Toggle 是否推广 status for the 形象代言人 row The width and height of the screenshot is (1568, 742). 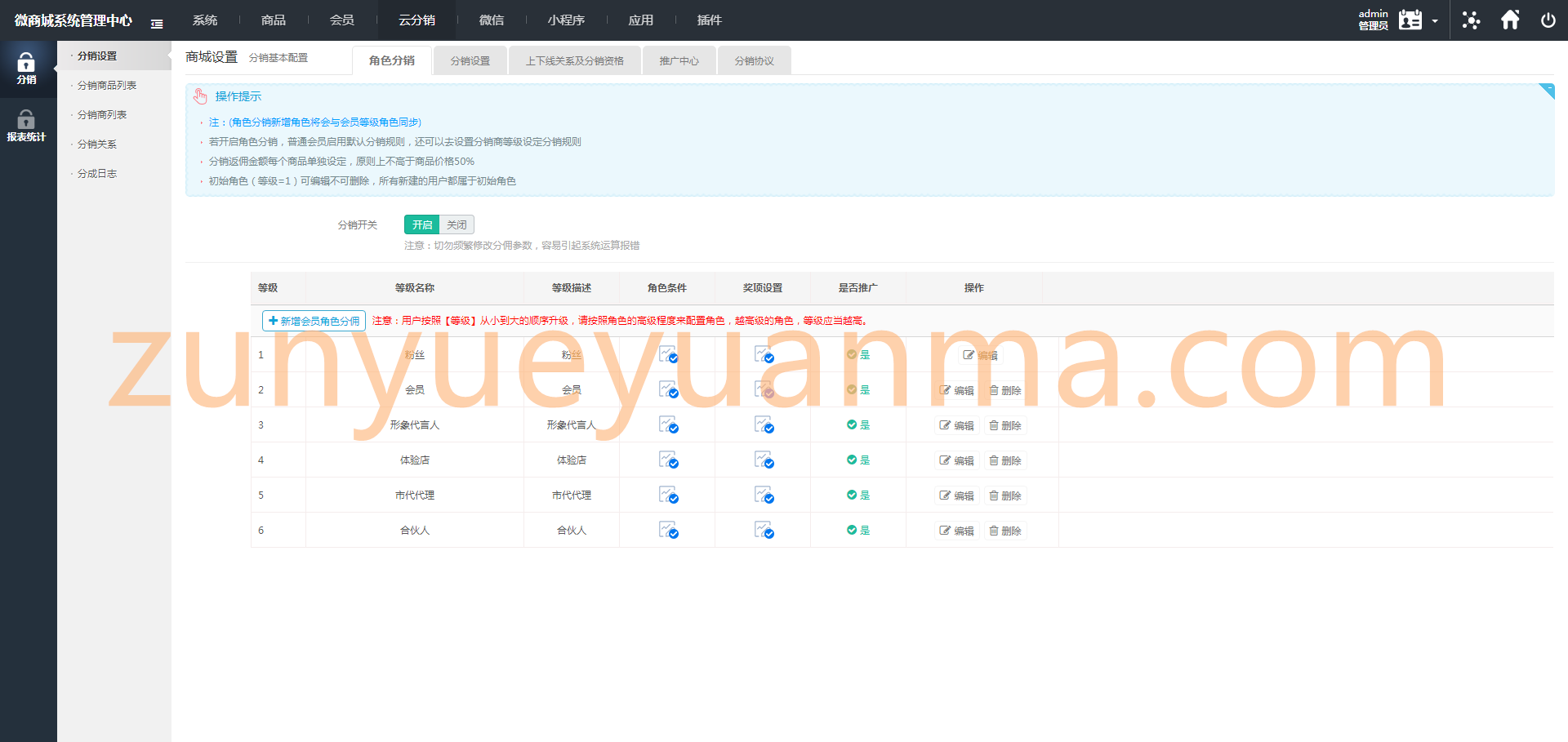[x=858, y=424]
